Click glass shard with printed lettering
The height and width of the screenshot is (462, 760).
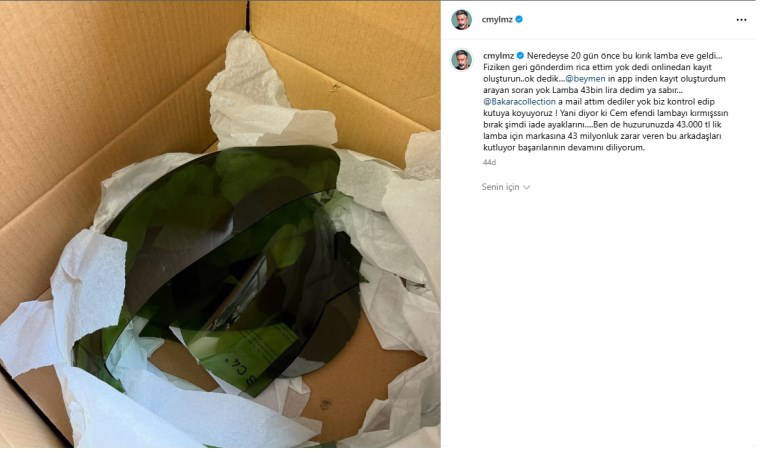tap(242, 361)
